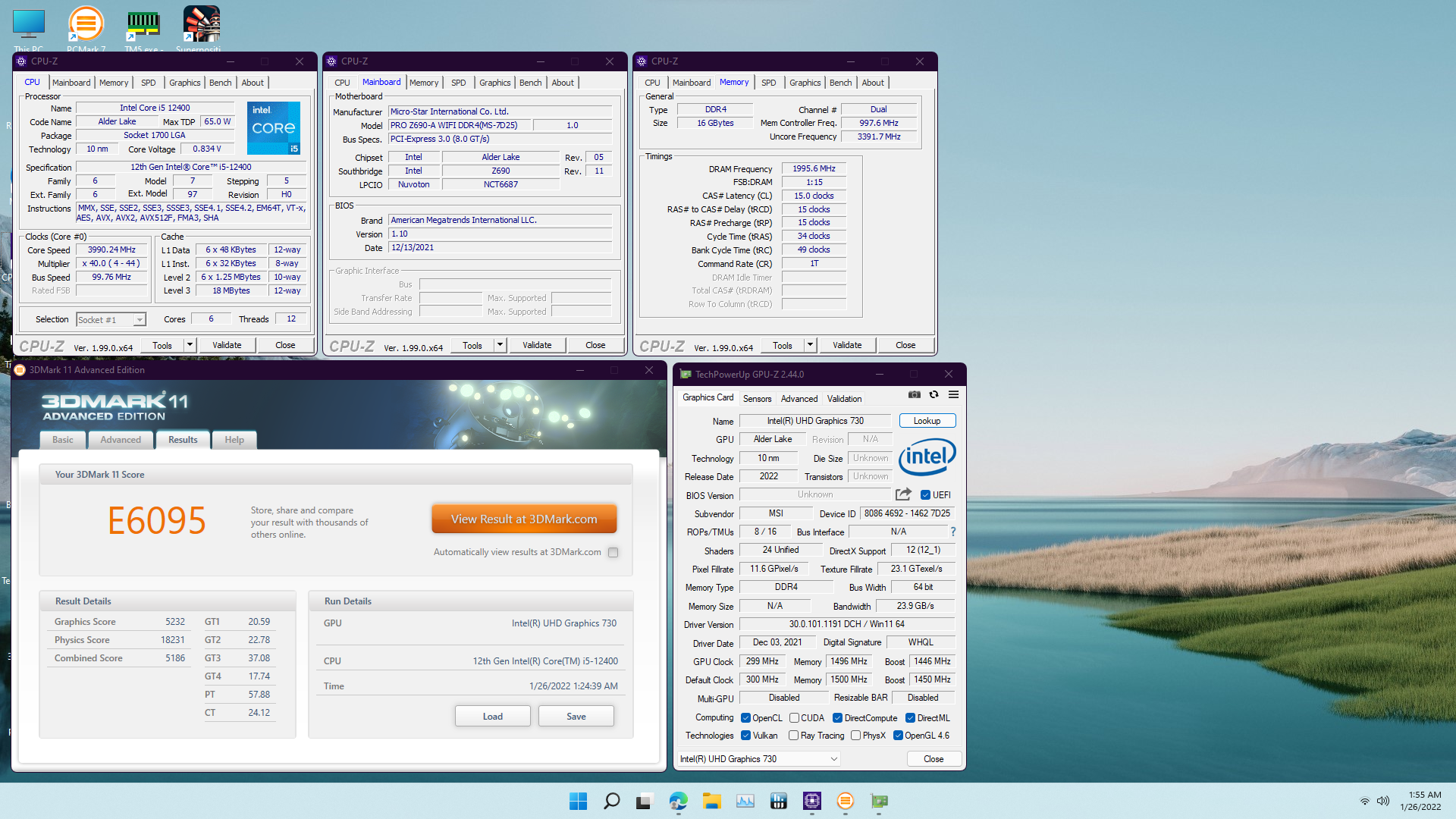Open SPD tab in CPU-Z Mainboard window
1456x819 pixels.
point(458,83)
